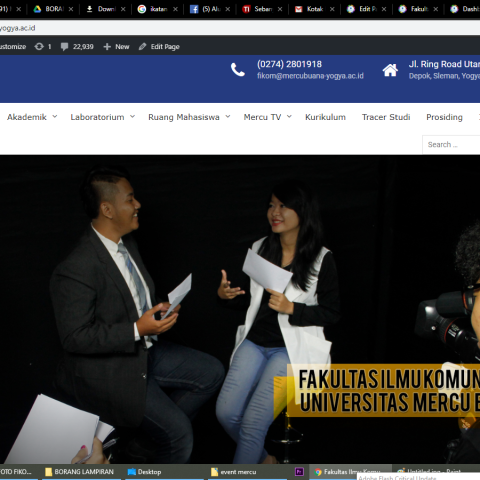Close the Seban tab

pyautogui.click(x=280, y=9)
